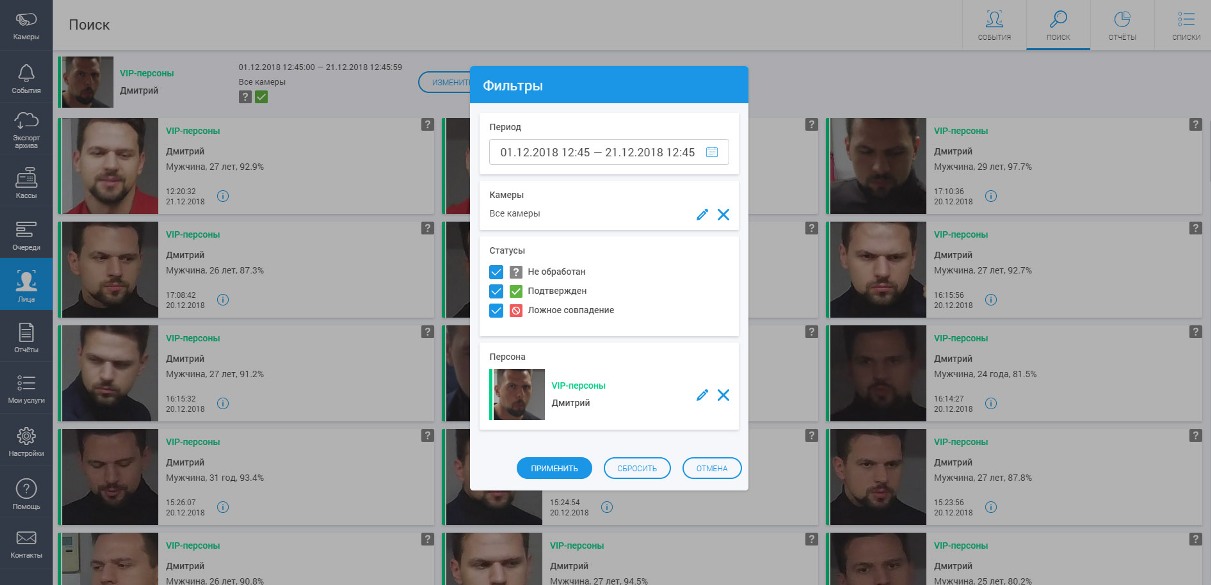Open Очереди section in sidebar
This screenshot has height=585, width=1211.
26,233
